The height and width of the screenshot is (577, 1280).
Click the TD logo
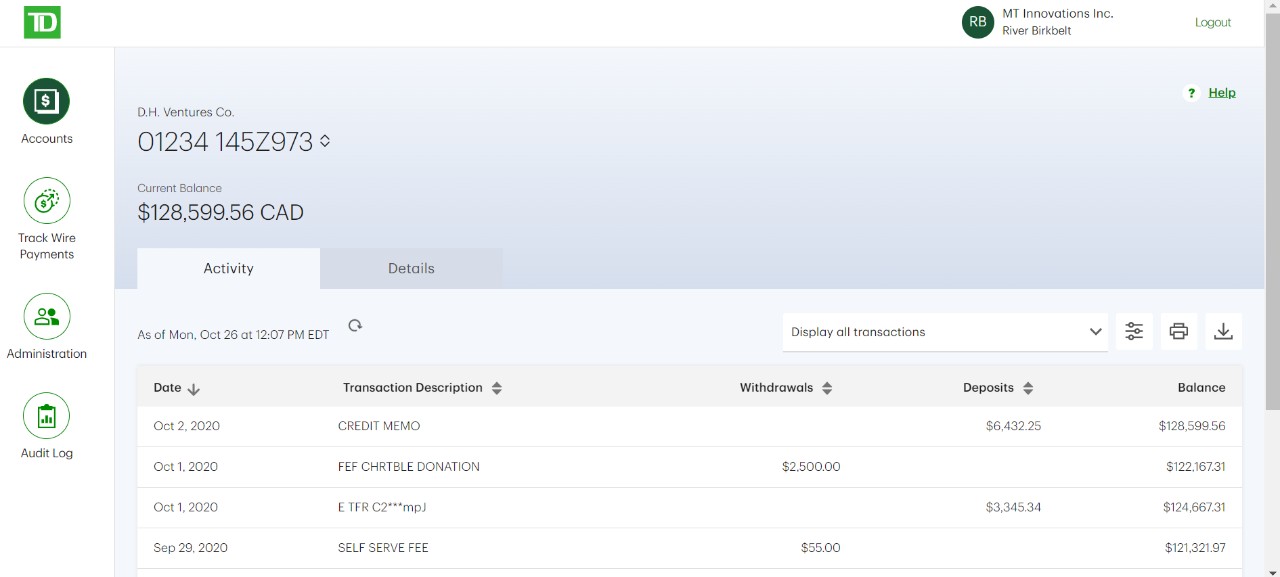click(42, 22)
